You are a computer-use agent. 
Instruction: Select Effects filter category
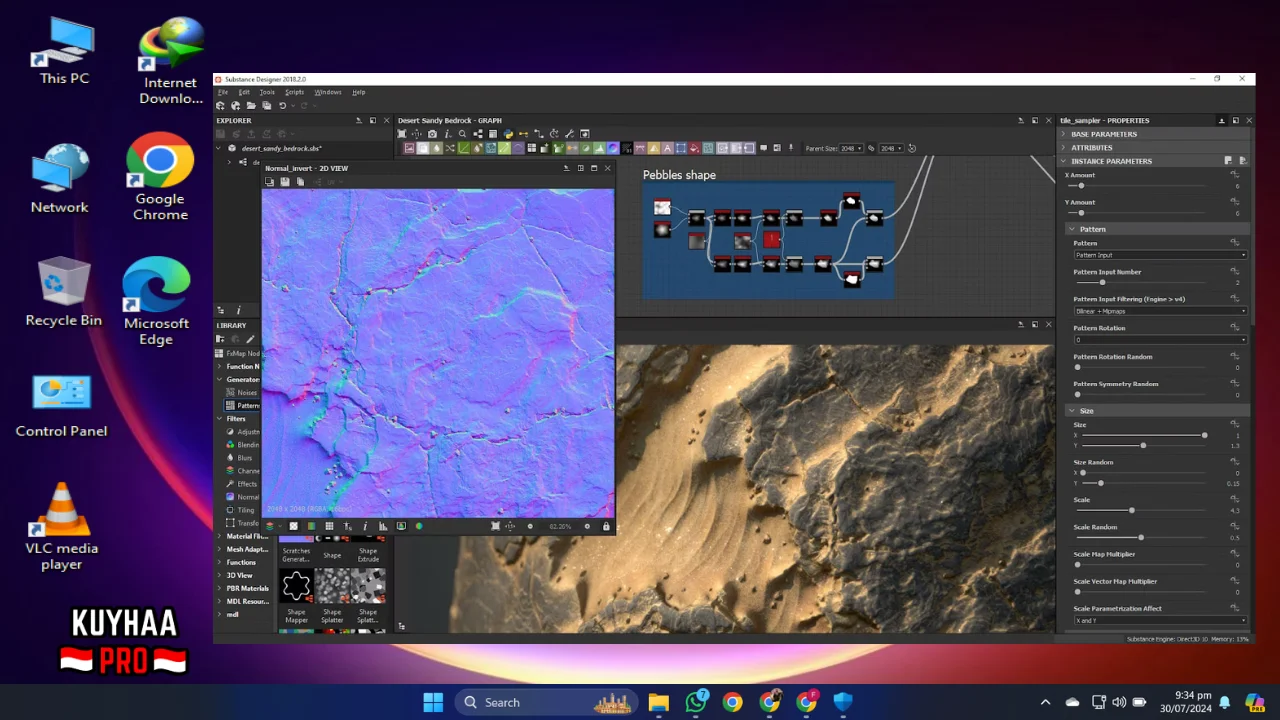click(243, 484)
